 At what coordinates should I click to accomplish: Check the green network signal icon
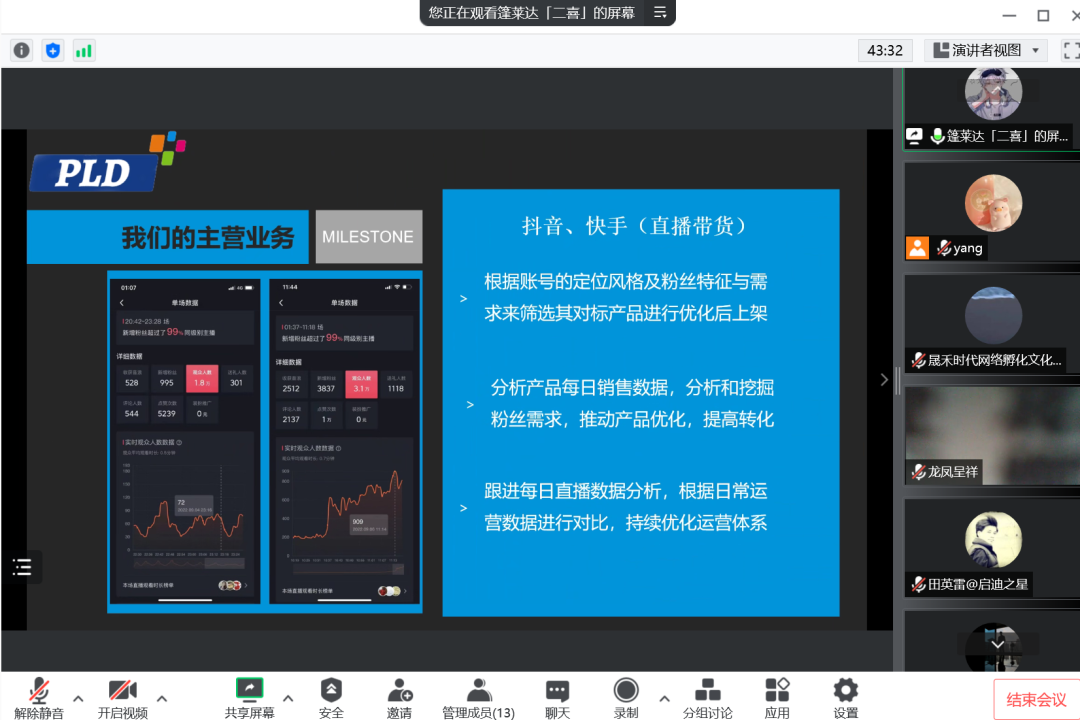point(83,50)
